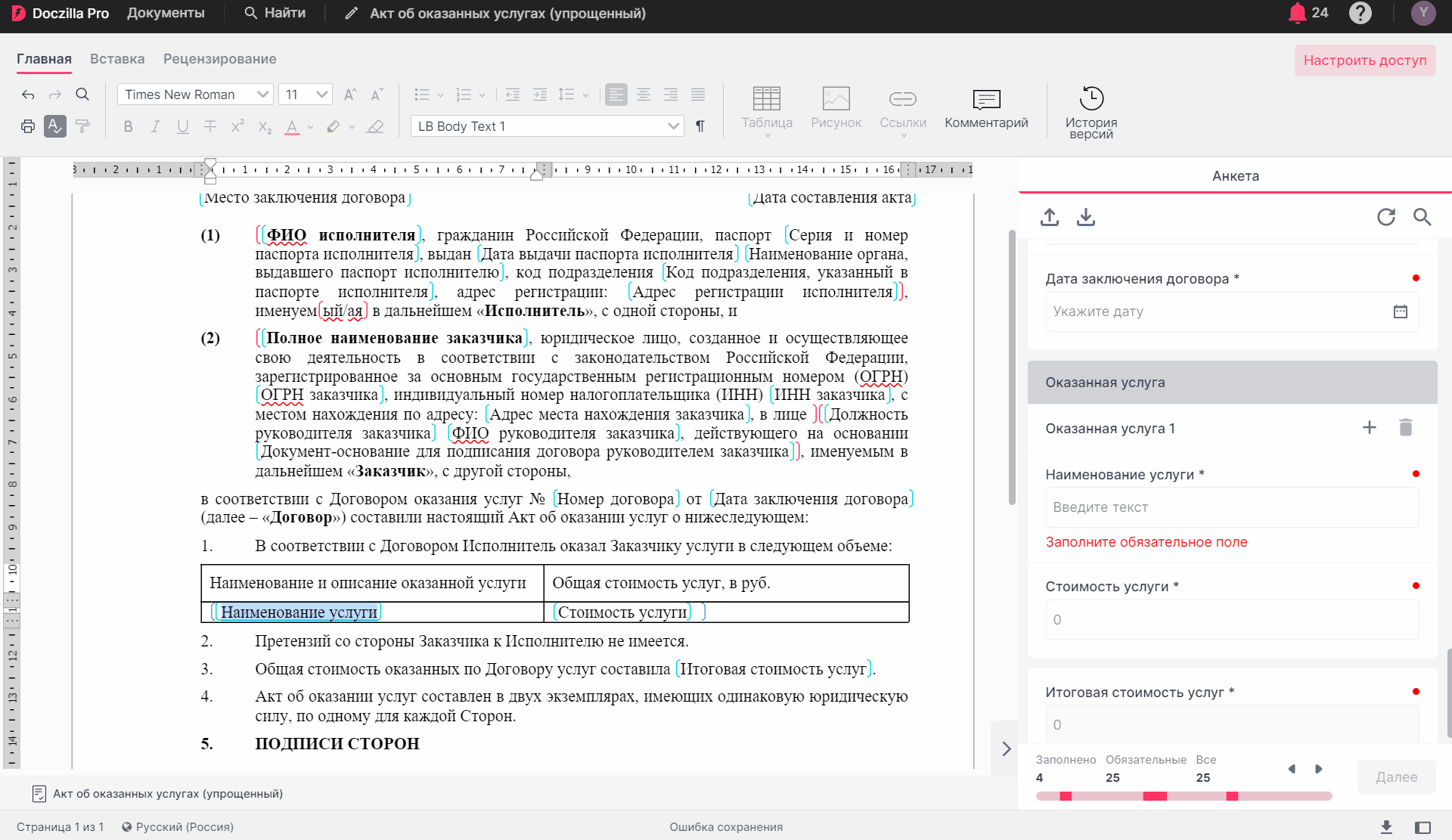1452x840 pixels.
Task: Add a Комментарий comment
Action: pos(986,107)
